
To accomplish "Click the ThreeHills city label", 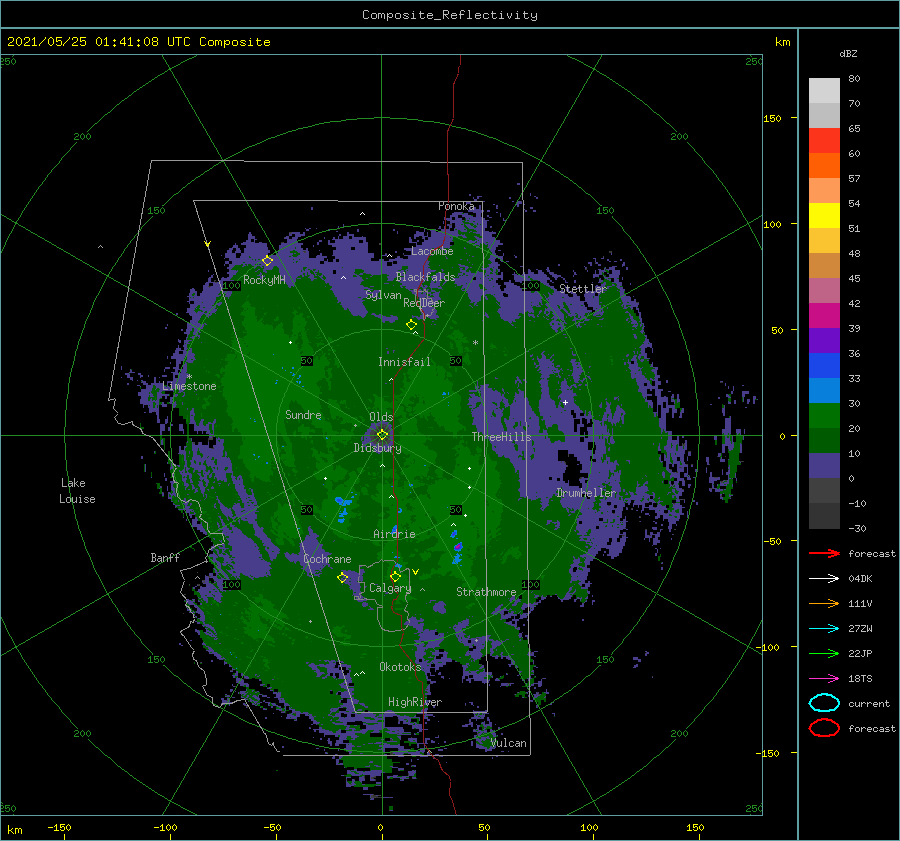I will pyautogui.click(x=502, y=437).
